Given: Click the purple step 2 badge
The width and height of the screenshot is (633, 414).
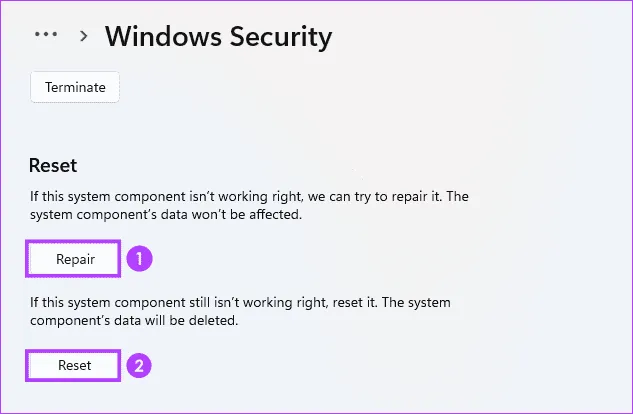Looking at the screenshot, I should point(141,365).
